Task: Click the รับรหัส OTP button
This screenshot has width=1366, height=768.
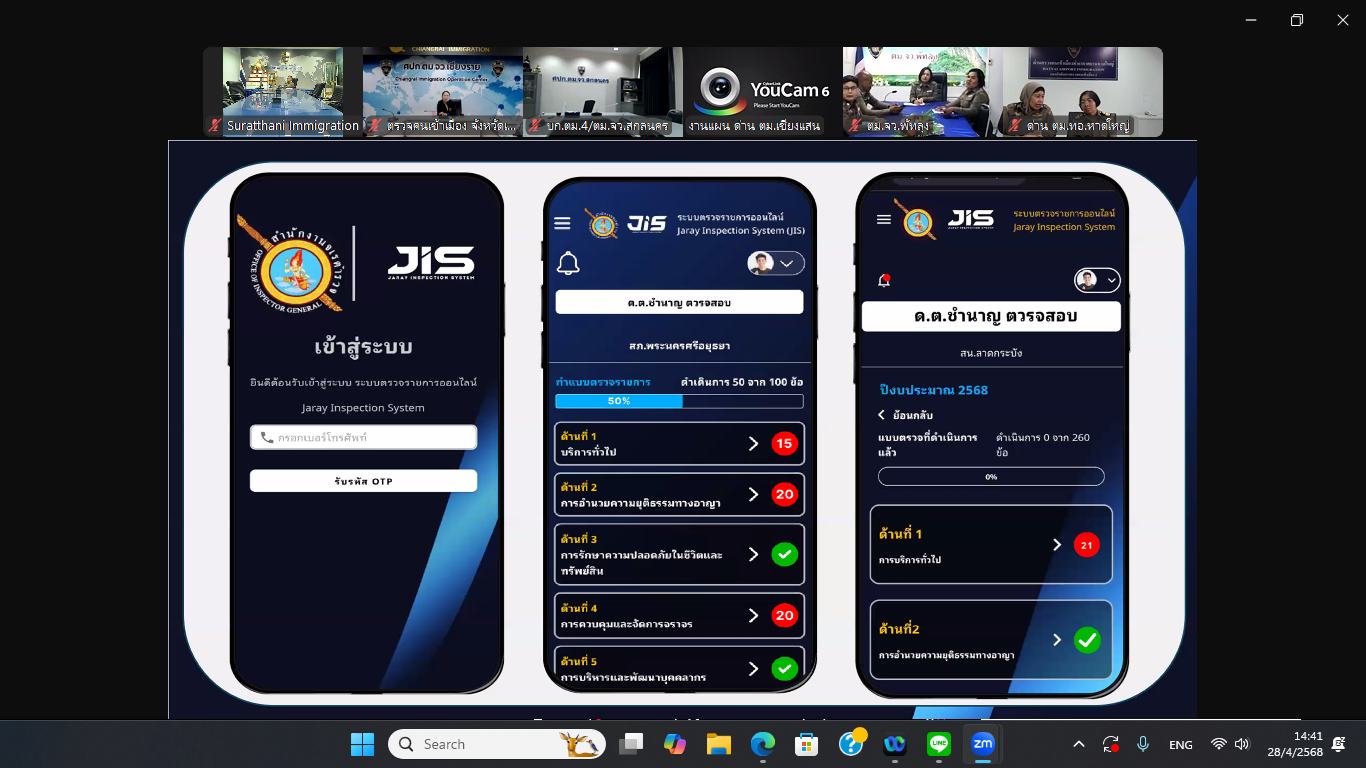Action: (x=363, y=481)
